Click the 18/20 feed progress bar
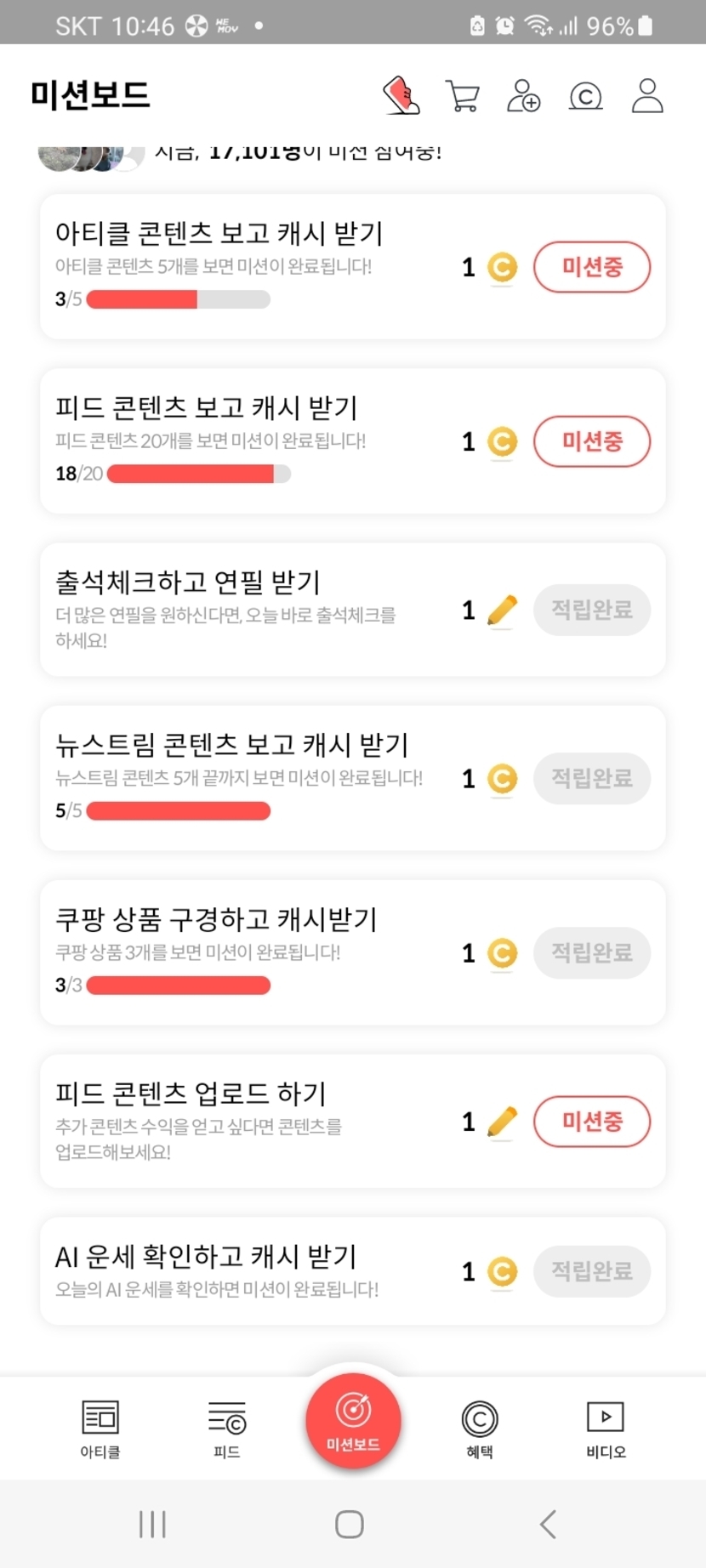The height and width of the screenshot is (1568, 706). click(199, 474)
